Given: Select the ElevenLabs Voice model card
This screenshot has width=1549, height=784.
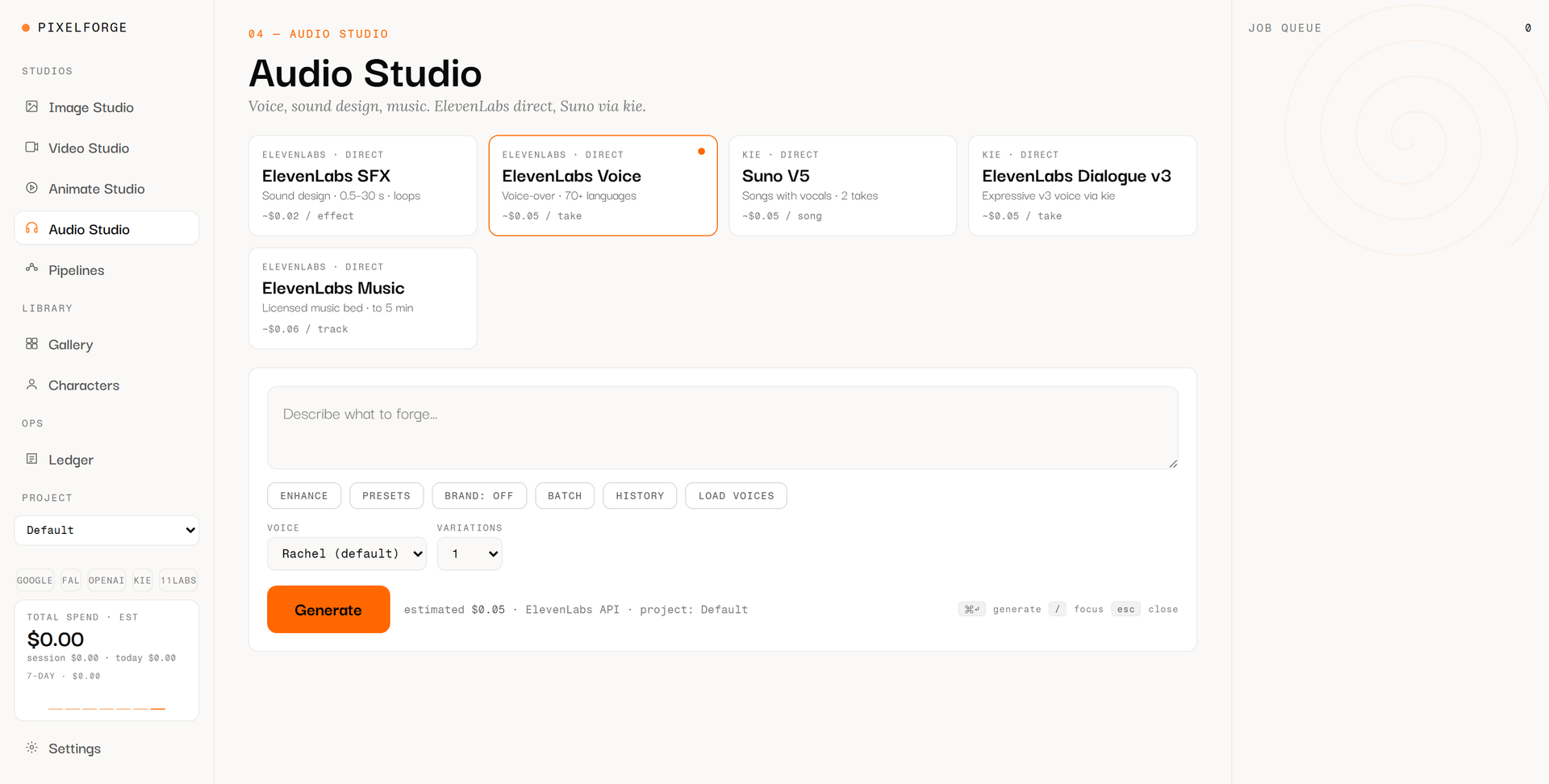Looking at the screenshot, I should 603,186.
